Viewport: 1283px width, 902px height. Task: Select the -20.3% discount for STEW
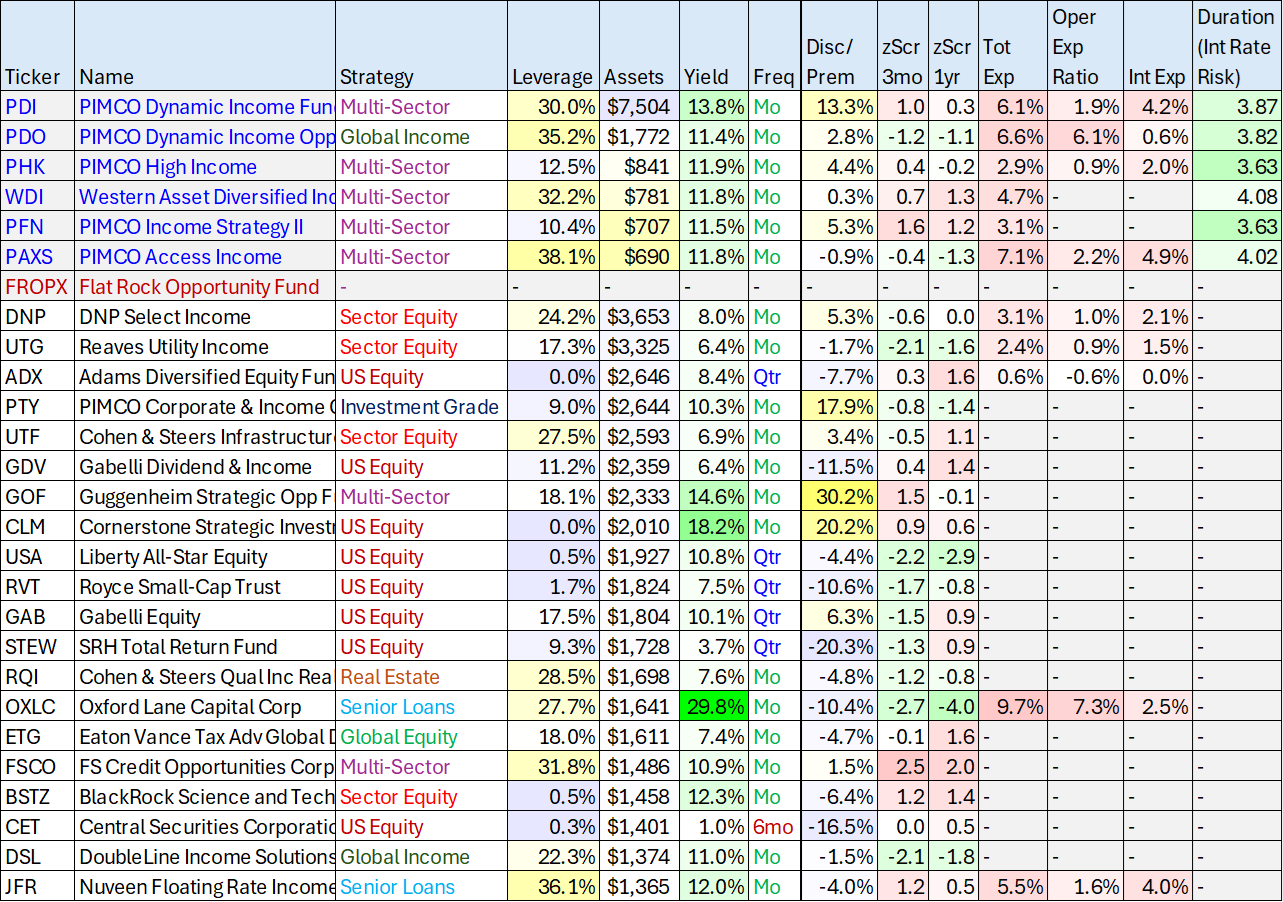pos(839,647)
